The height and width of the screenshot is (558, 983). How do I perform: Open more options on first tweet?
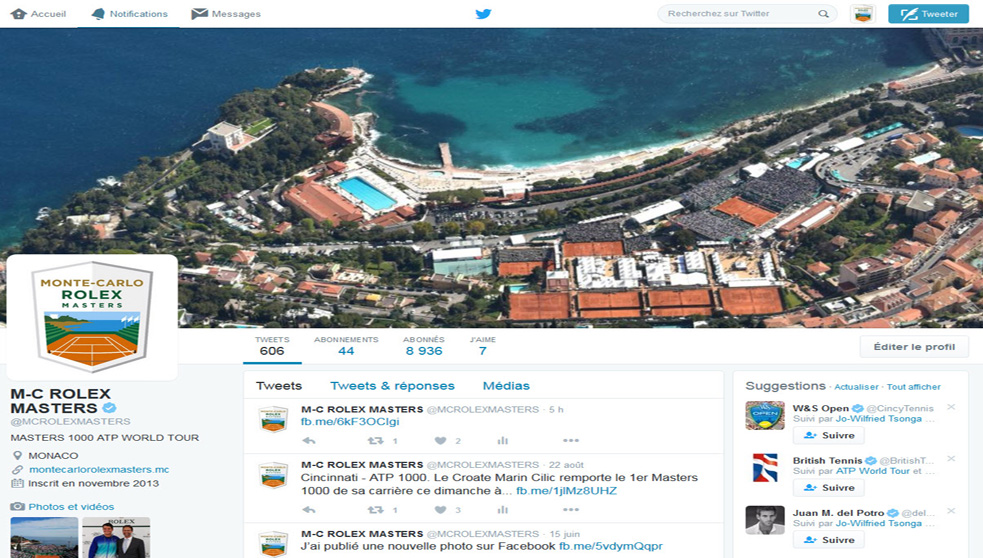(x=571, y=441)
